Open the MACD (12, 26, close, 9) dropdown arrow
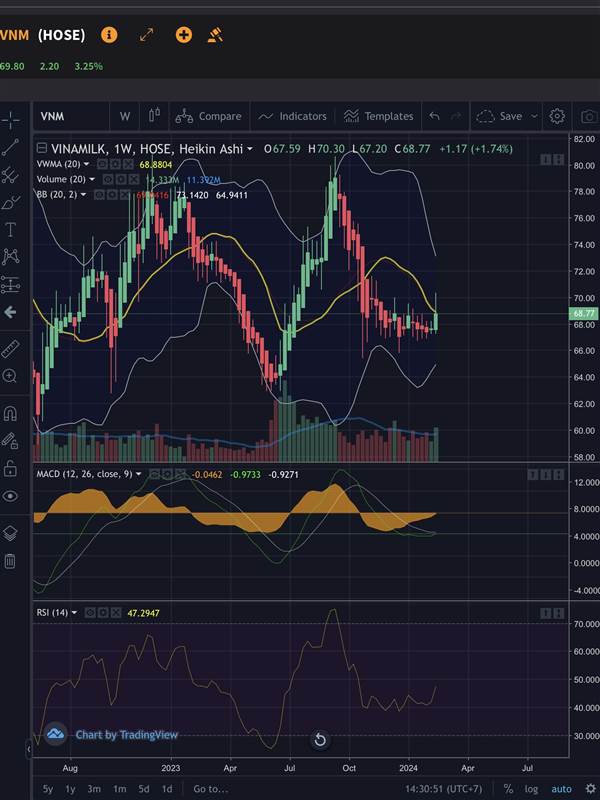 tap(138, 474)
